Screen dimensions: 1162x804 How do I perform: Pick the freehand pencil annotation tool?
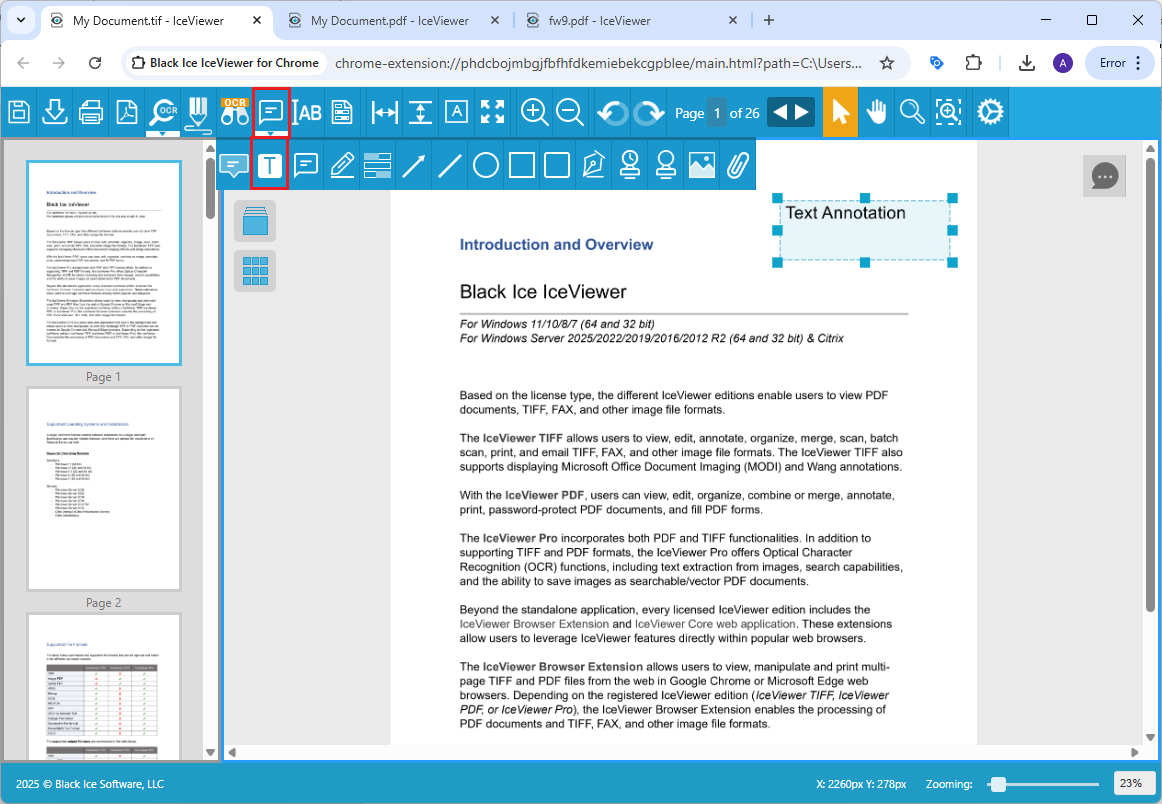tap(342, 165)
